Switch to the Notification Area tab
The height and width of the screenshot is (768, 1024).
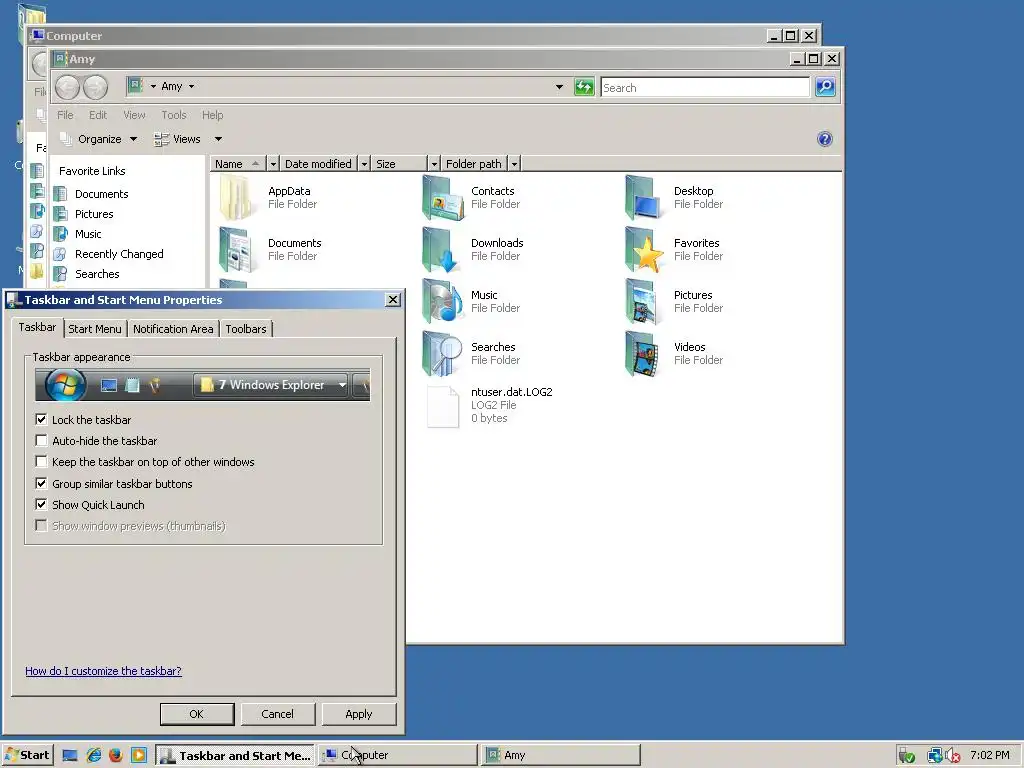[x=173, y=329]
